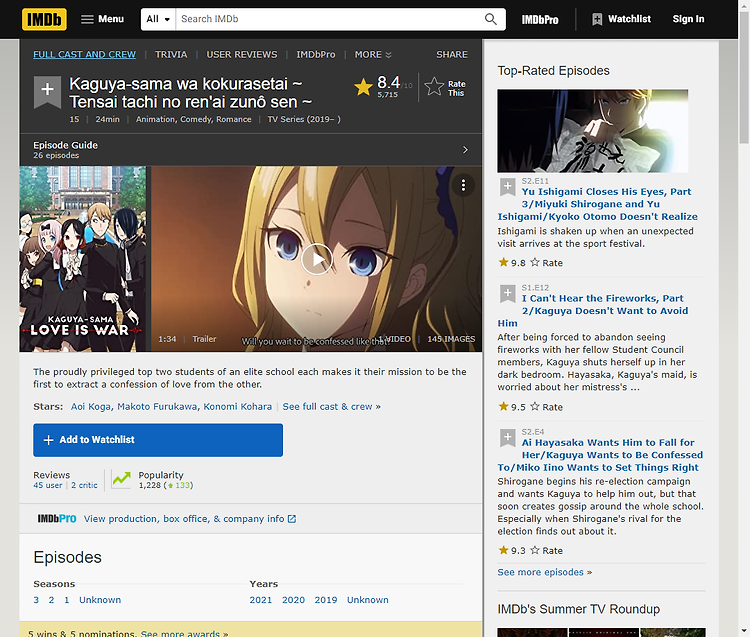Add episode S2.E11 to watchlist

click(507, 187)
